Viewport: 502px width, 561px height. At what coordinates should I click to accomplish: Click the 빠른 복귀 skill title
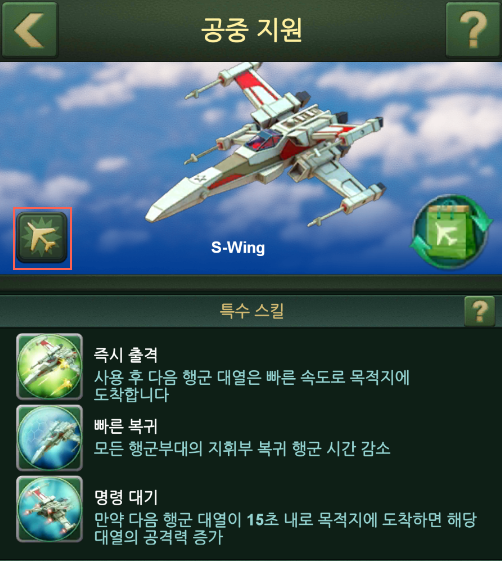click(125, 426)
